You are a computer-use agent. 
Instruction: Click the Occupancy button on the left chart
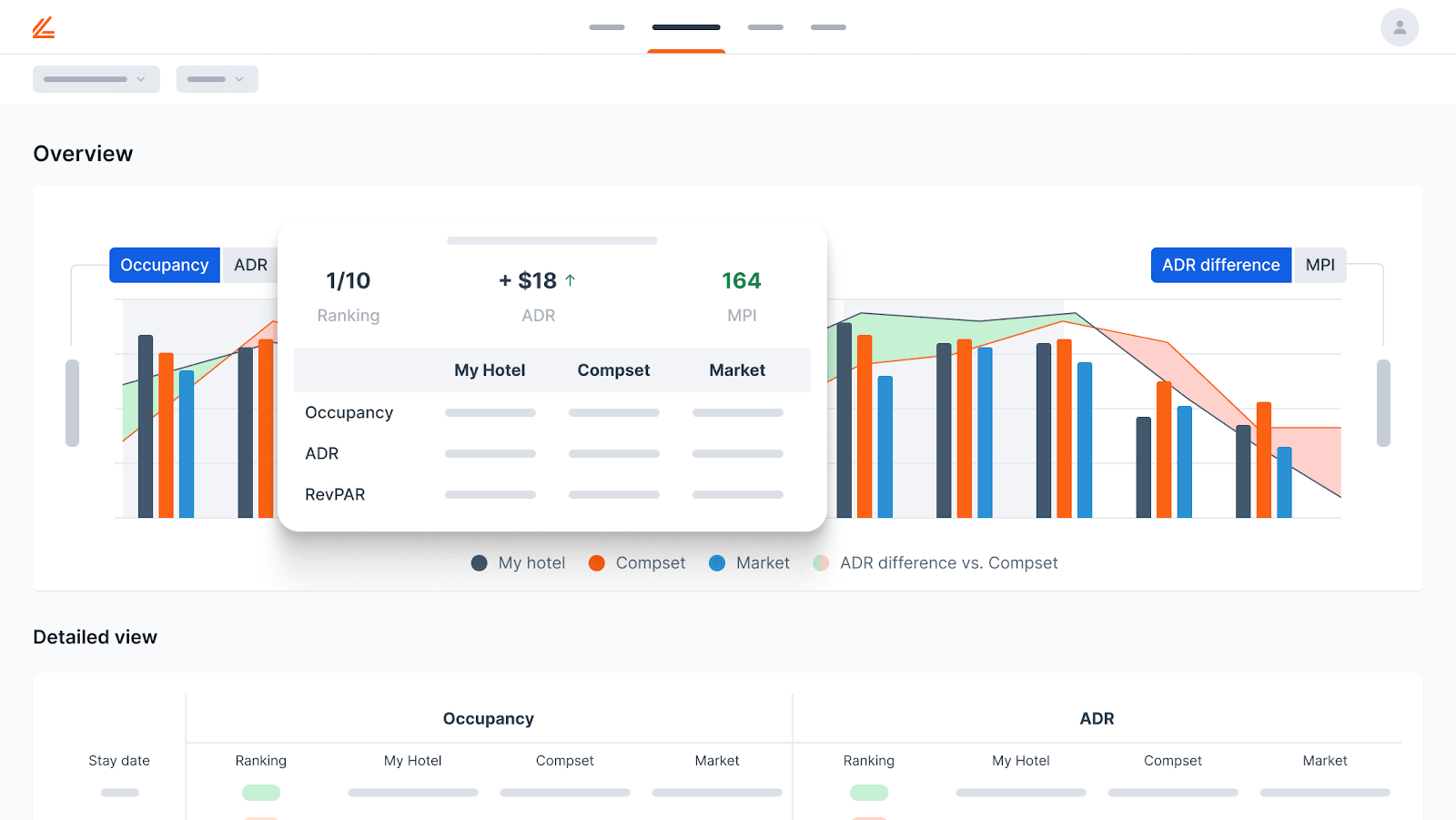point(164,265)
